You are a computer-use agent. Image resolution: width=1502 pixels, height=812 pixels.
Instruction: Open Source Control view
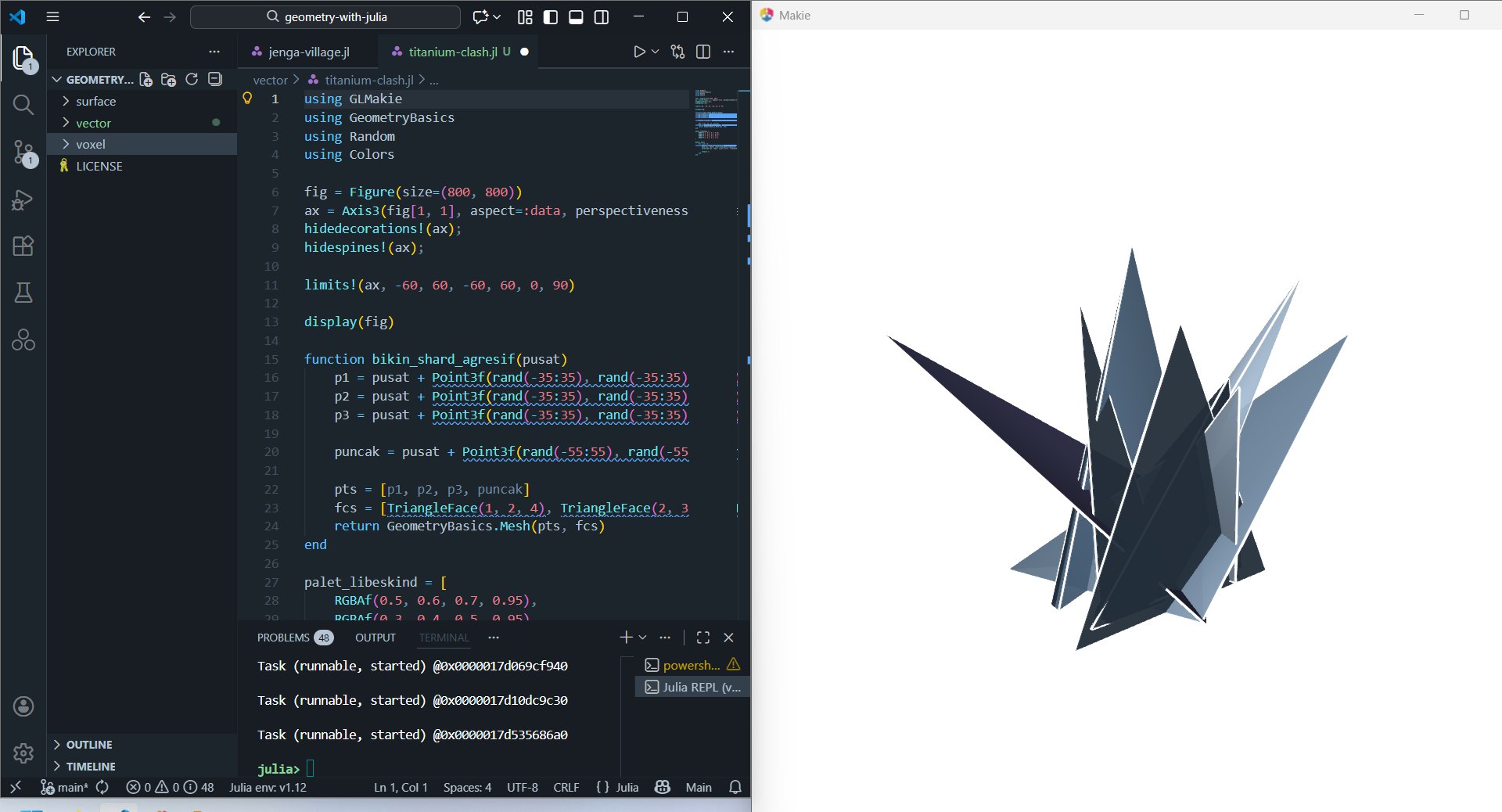(x=23, y=152)
